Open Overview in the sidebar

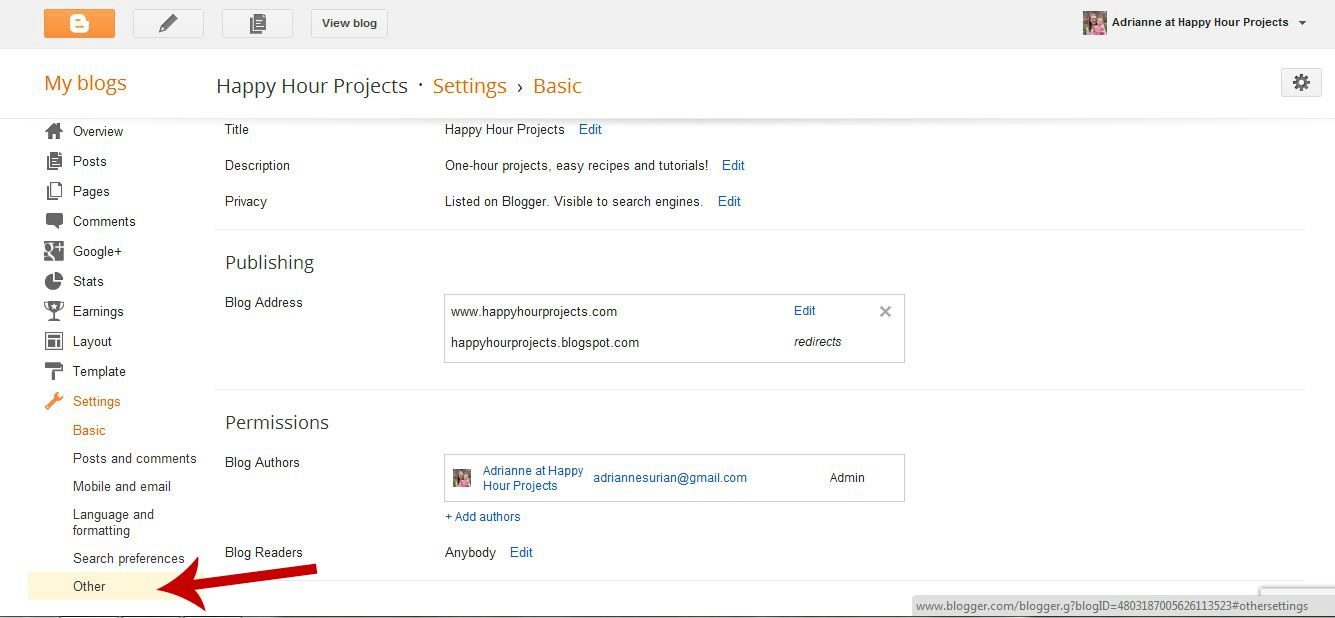pyautogui.click(x=98, y=131)
